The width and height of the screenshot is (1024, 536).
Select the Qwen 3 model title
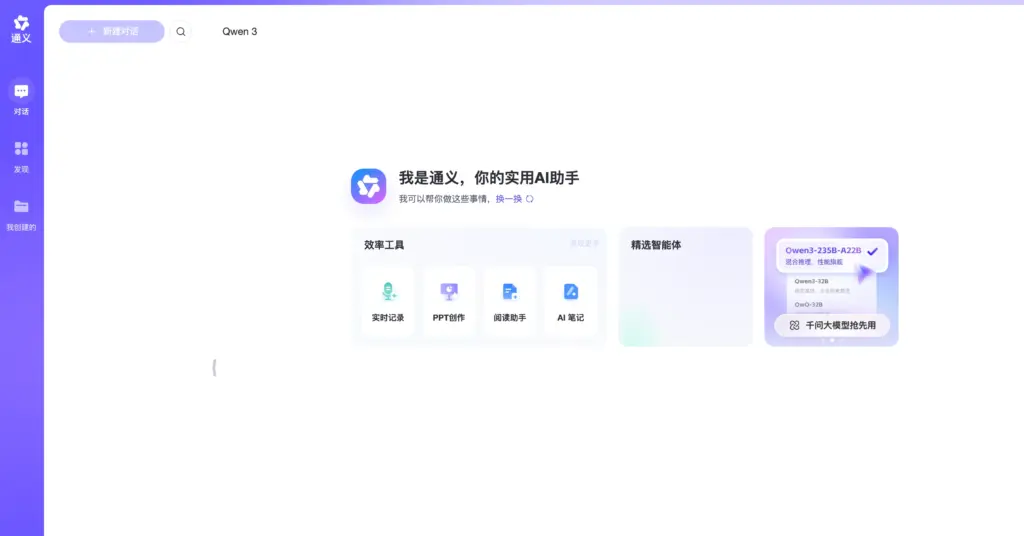click(x=240, y=31)
